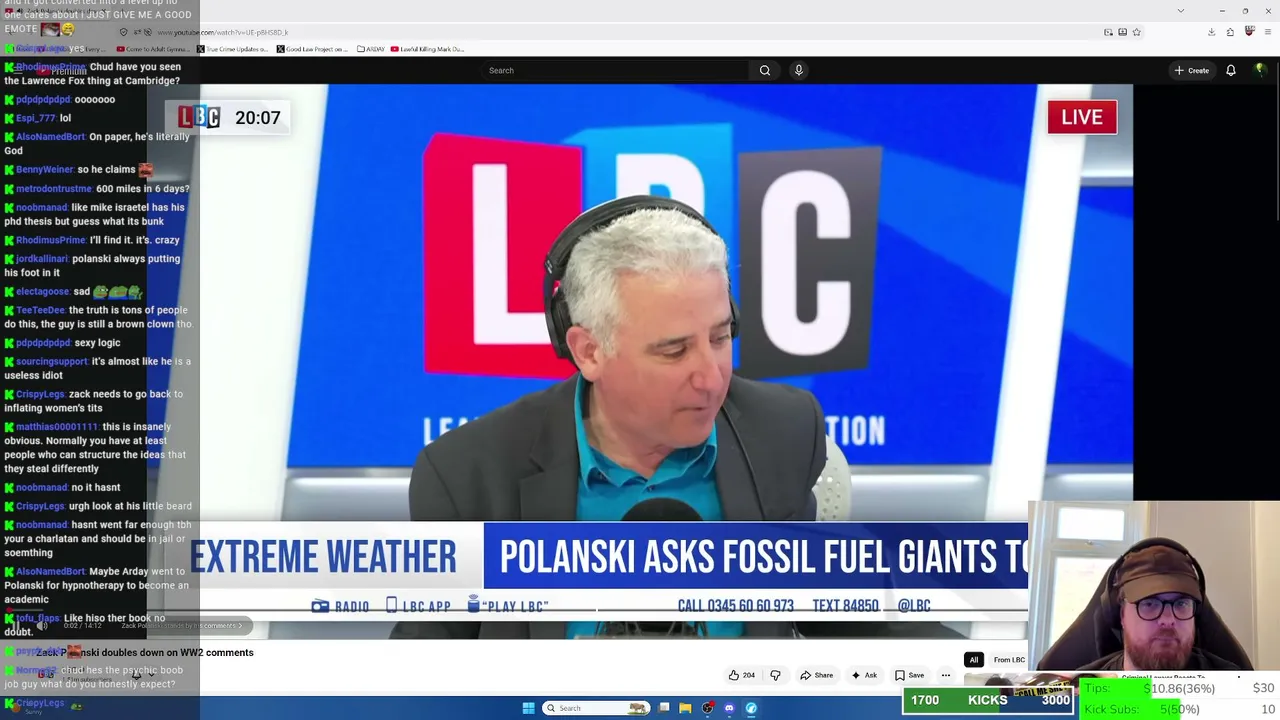Open the more actions ellipsis menu
This screenshot has height=720, width=1280.
pos(946,675)
